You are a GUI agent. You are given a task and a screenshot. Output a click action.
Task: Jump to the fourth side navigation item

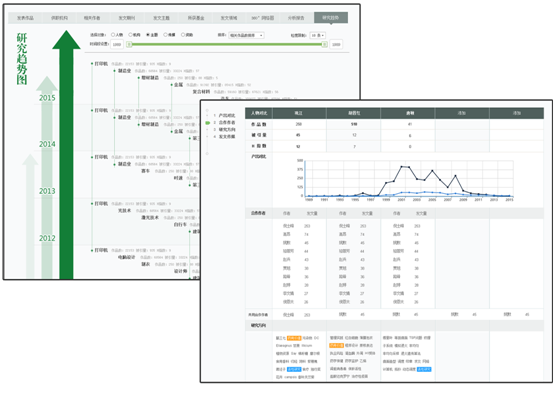coord(227,137)
